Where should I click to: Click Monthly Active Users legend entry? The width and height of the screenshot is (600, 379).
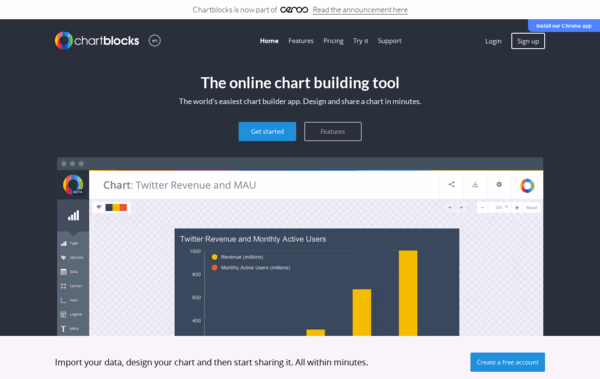pos(251,268)
